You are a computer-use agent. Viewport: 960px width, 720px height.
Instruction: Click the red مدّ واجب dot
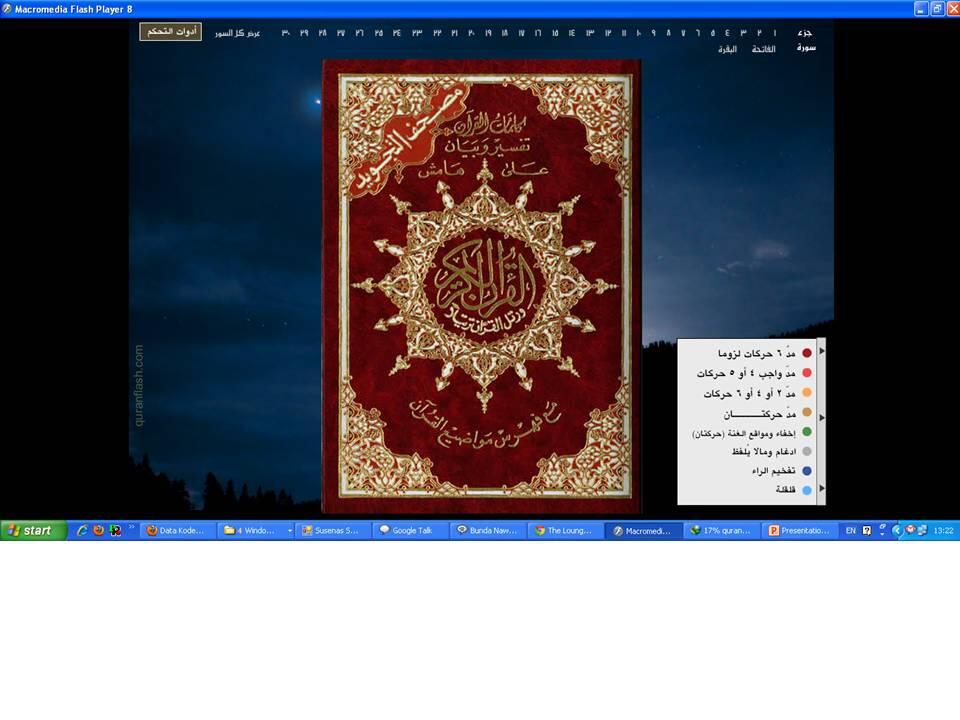pyautogui.click(x=807, y=373)
